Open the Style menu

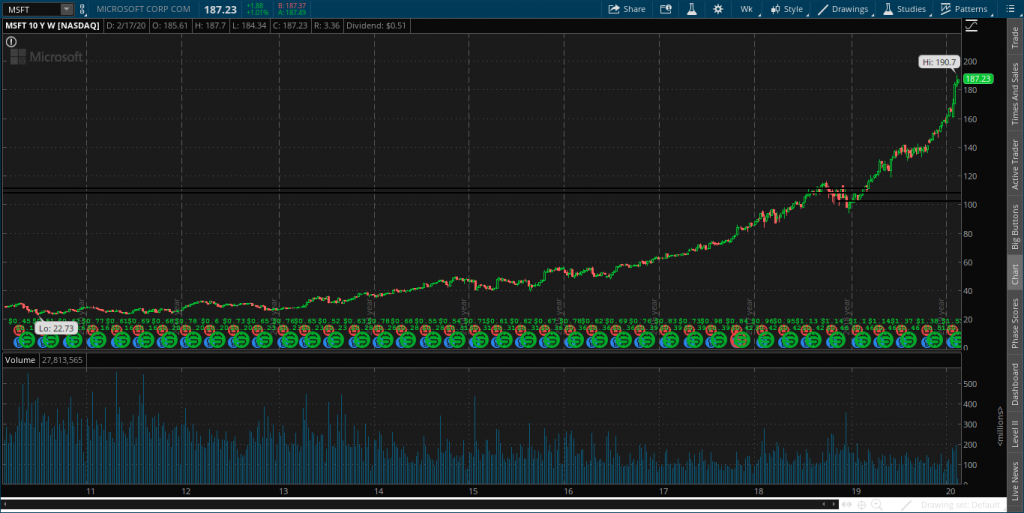tap(787, 9)
